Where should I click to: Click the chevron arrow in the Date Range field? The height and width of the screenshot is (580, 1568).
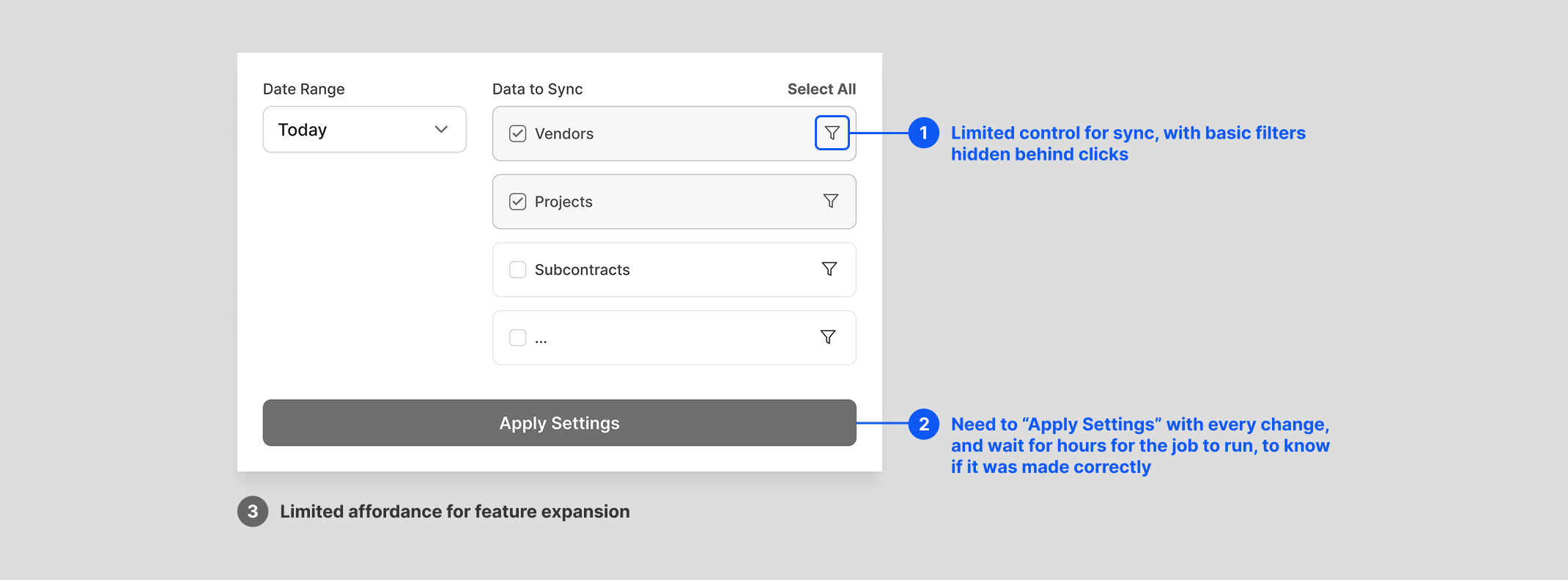[x=441, y=130]
